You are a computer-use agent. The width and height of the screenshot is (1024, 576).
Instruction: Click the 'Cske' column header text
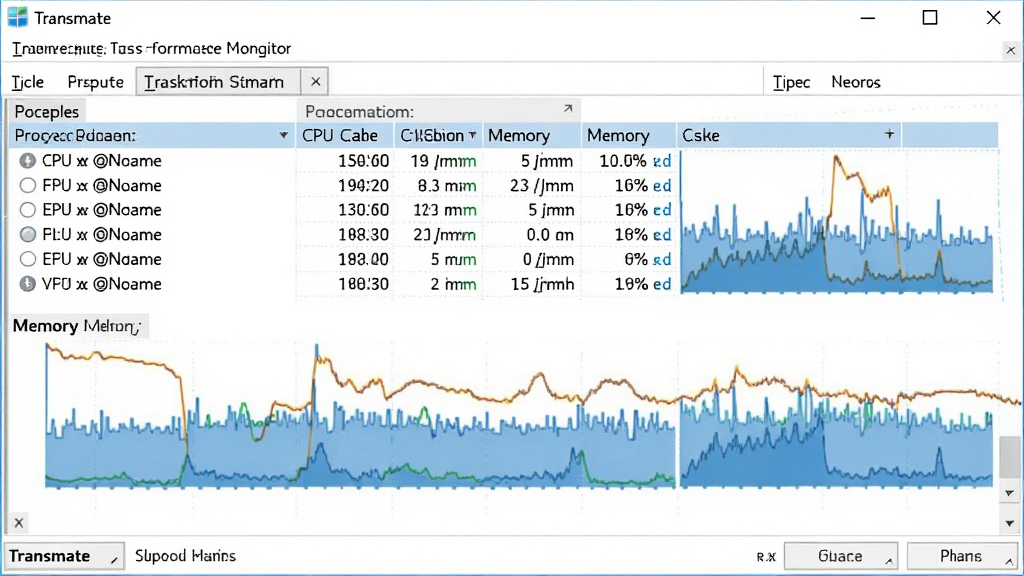tap(701, 135)
